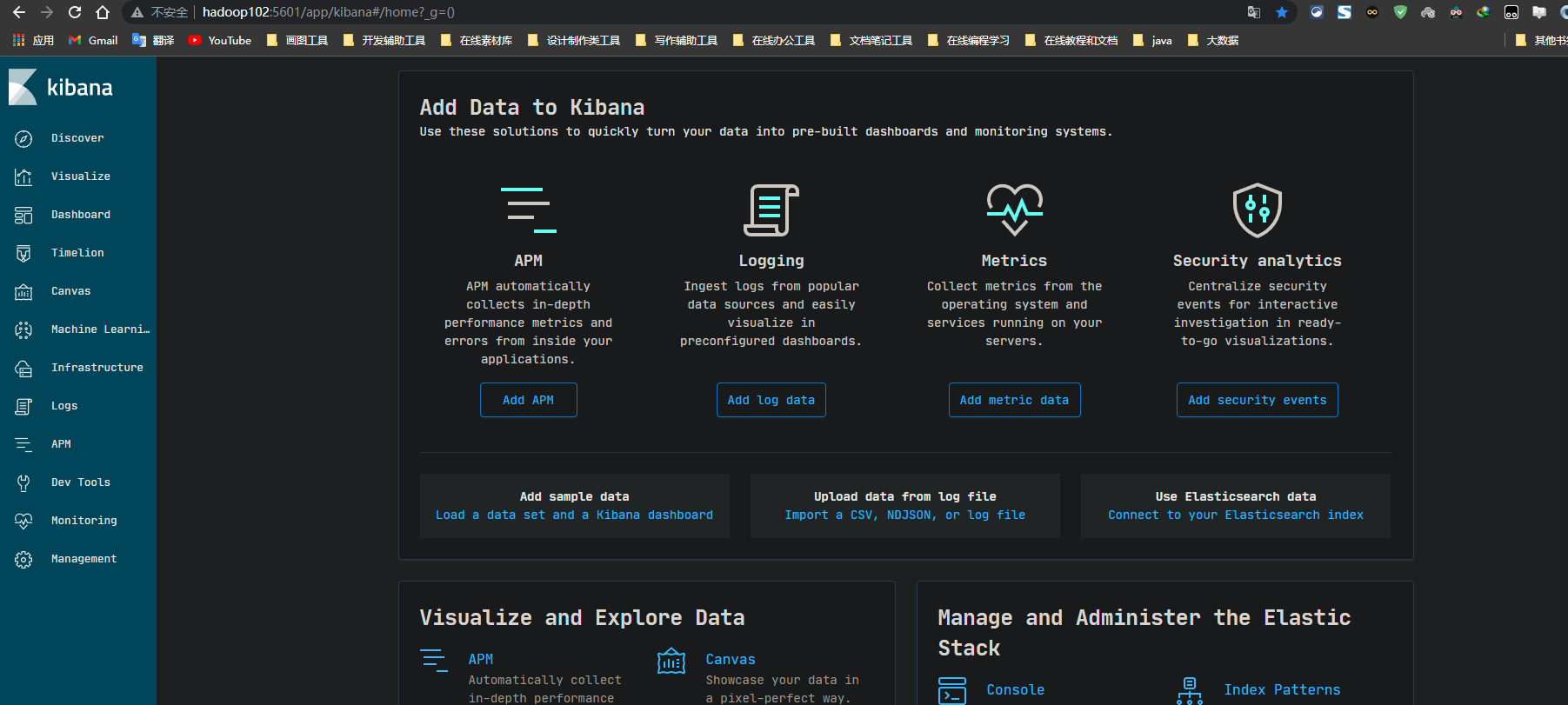This screenshot has width=1568, height=705.
Task: Open Canvas via its sidebar icon
Action: point(23,291)
